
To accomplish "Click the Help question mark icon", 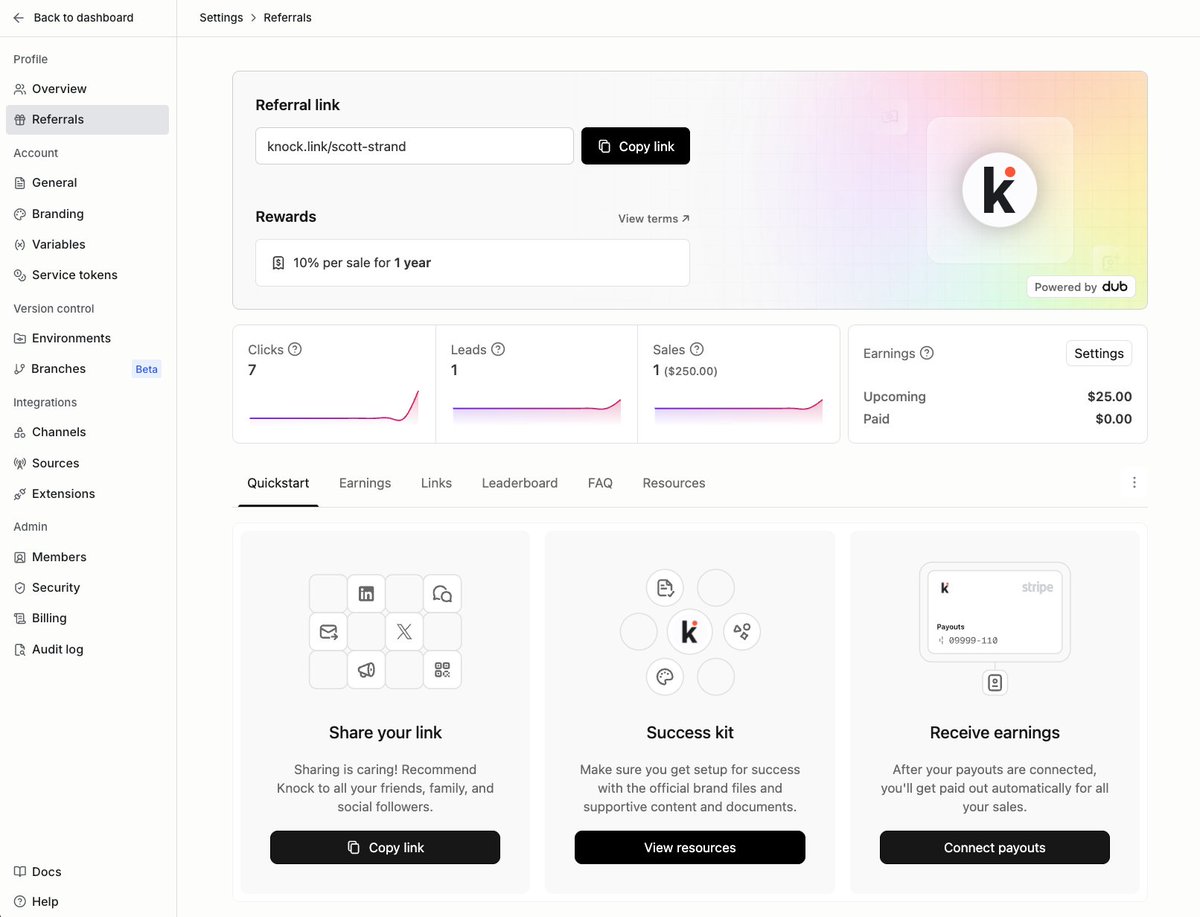I will point(20,902).
